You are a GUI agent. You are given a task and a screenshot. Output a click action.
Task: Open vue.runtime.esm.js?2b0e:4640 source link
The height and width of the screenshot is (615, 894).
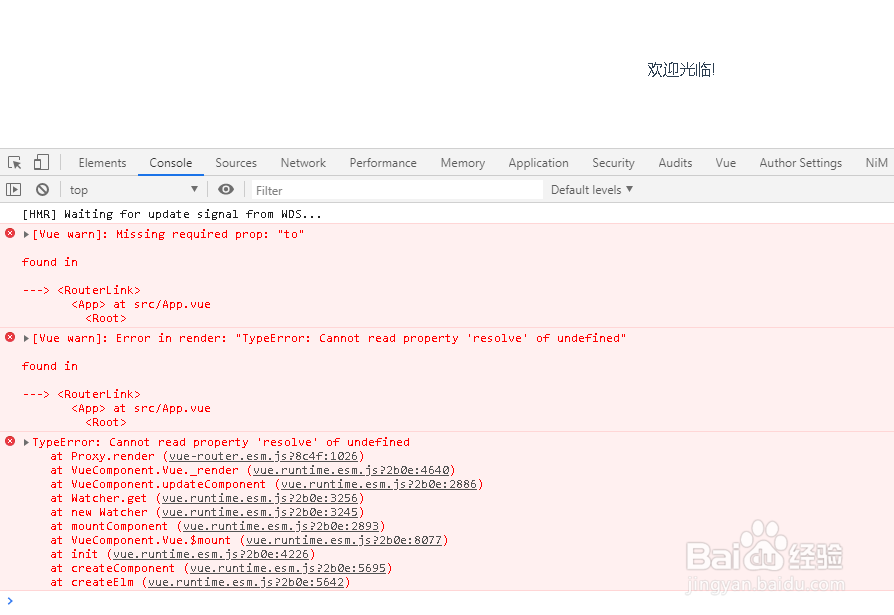pos(351,470)
